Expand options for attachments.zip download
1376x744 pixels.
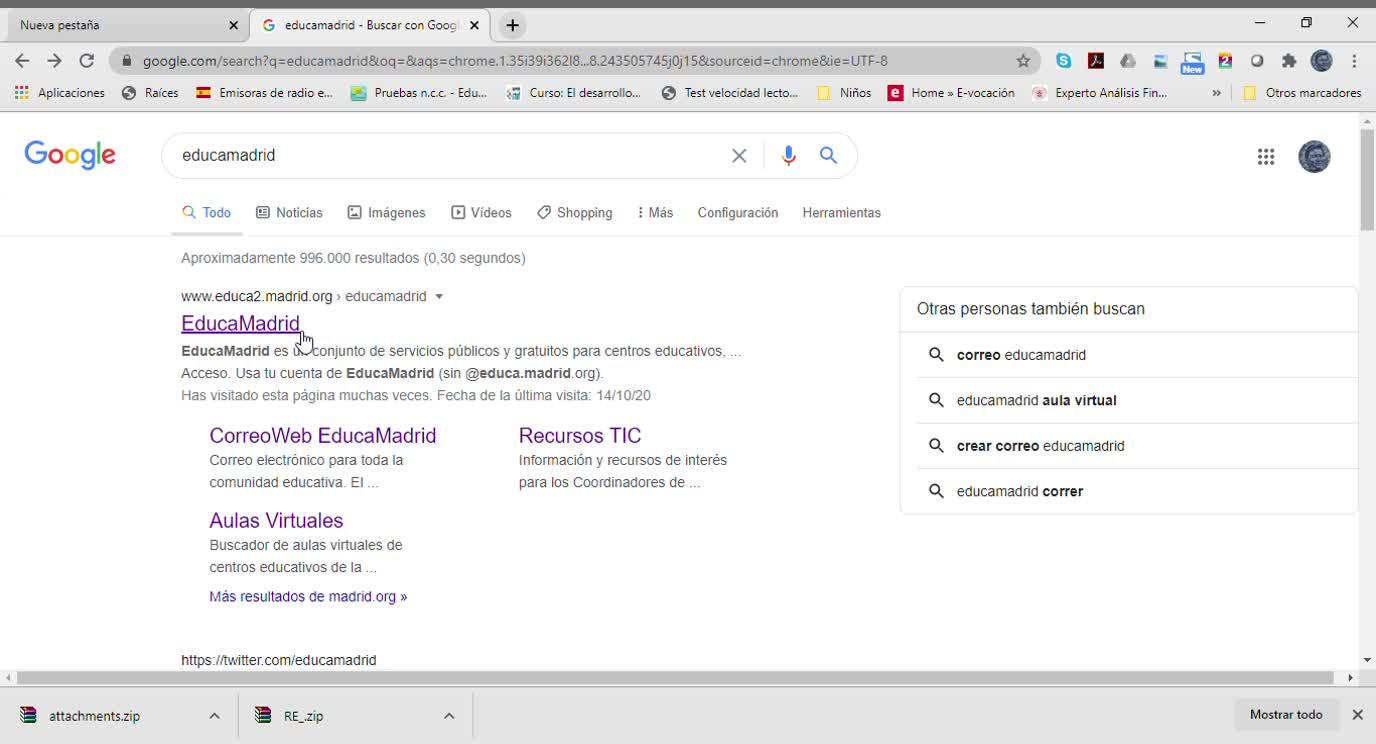click(214, 715)
